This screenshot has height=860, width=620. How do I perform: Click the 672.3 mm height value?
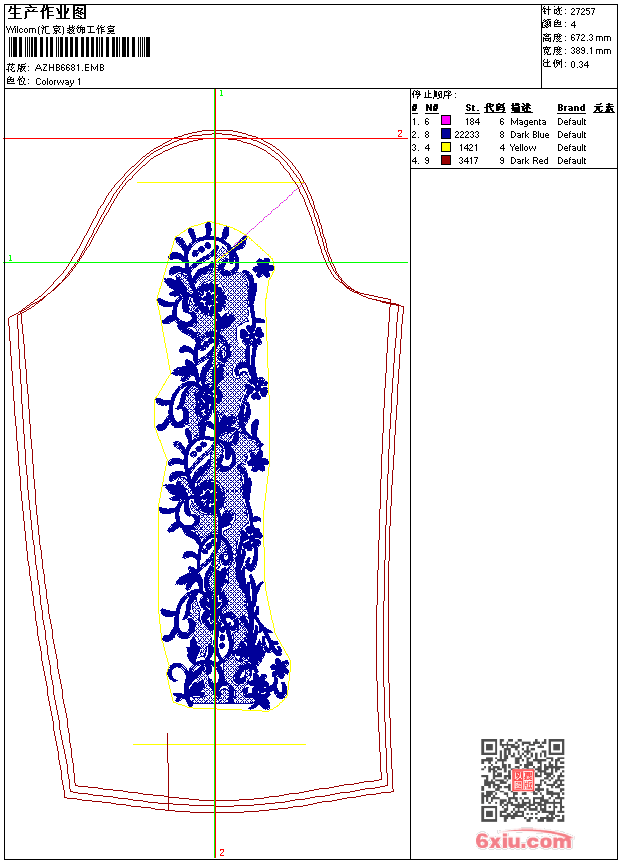pos(590,37)
